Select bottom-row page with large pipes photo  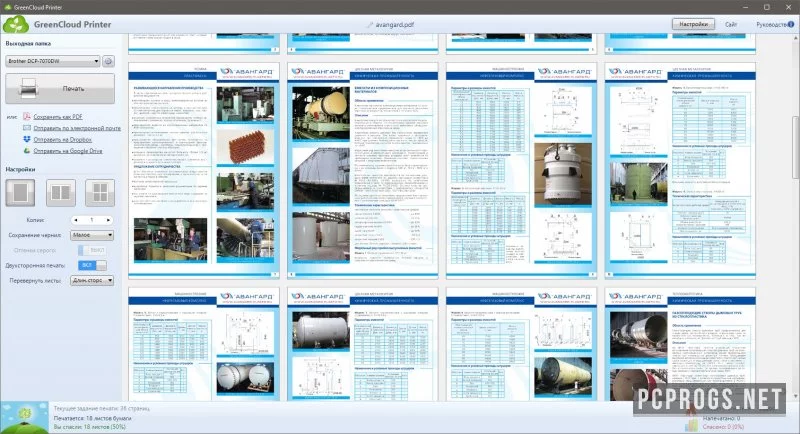point(680,344)
